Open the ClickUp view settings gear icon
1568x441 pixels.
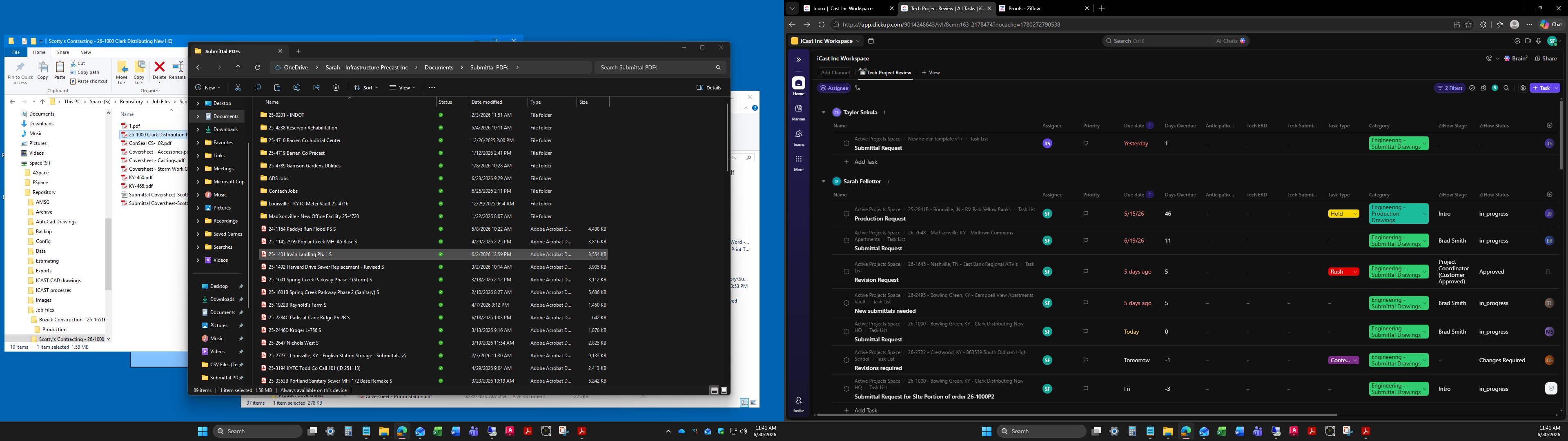point(1523,88)
